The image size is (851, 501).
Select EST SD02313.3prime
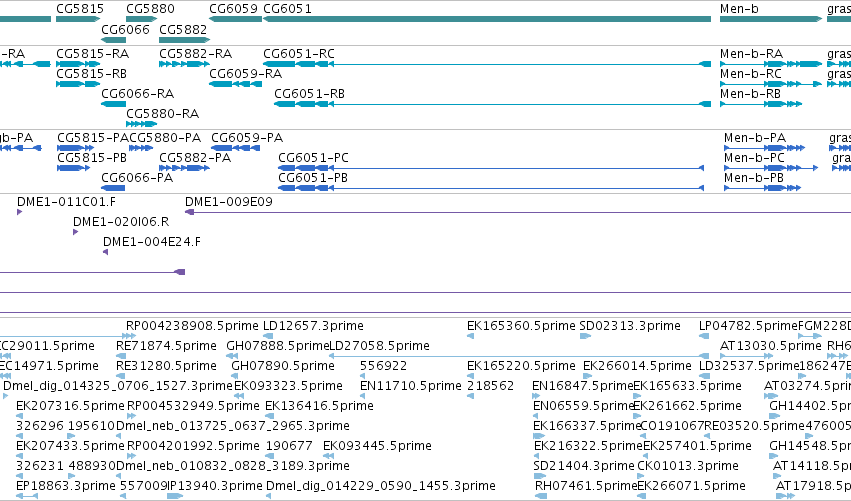pyautogui.click(x=630, y=326)
